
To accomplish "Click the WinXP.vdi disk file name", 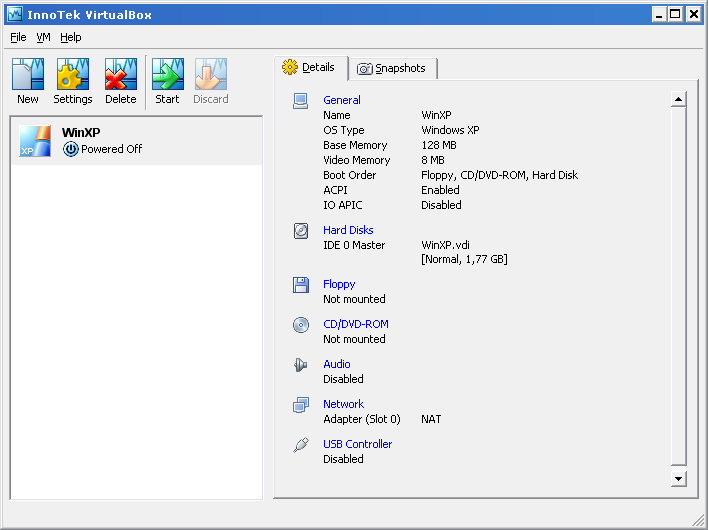I will coord(445,245).
